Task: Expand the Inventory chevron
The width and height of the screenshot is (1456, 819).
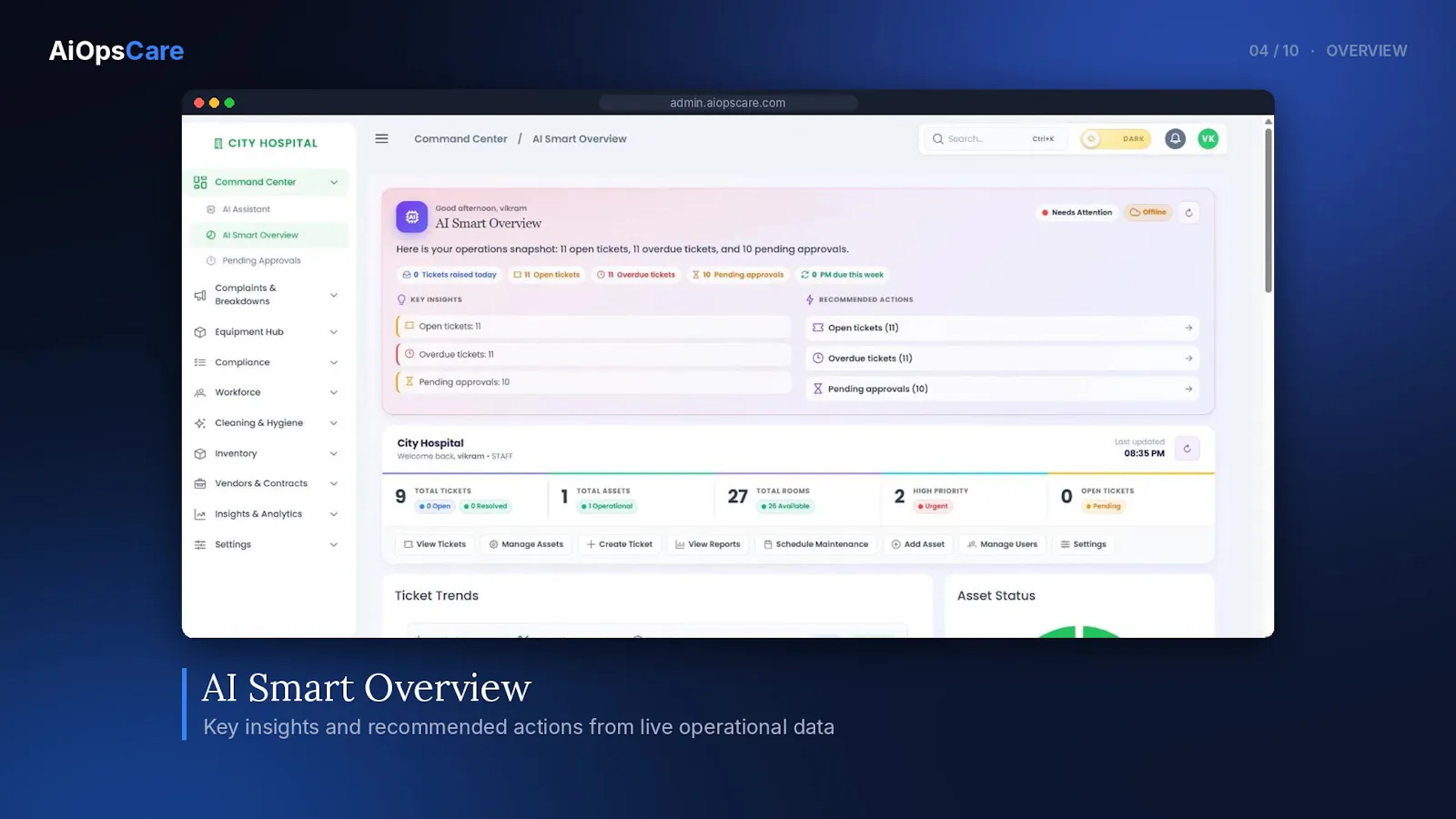Action: click(334, 453)
